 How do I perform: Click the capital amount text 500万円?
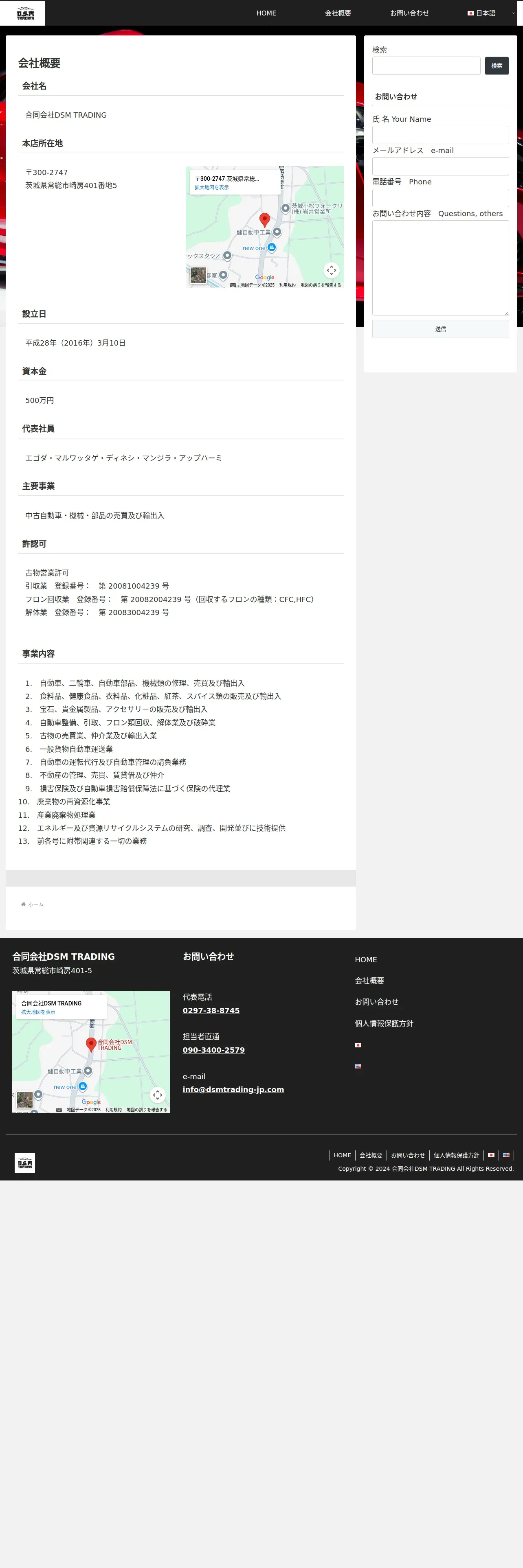pyautogui.click(x=40, y=401)
